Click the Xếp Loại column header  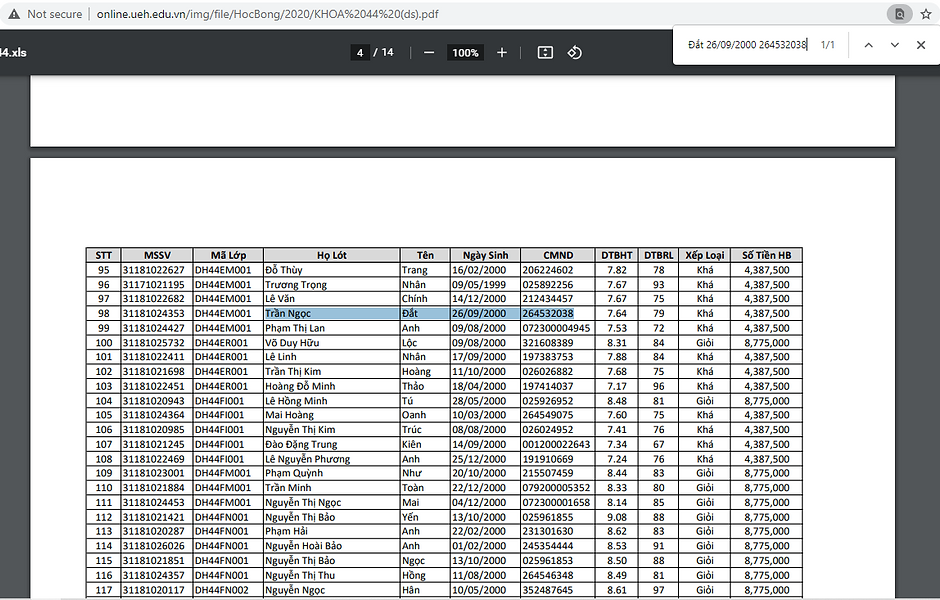[705, 255]
